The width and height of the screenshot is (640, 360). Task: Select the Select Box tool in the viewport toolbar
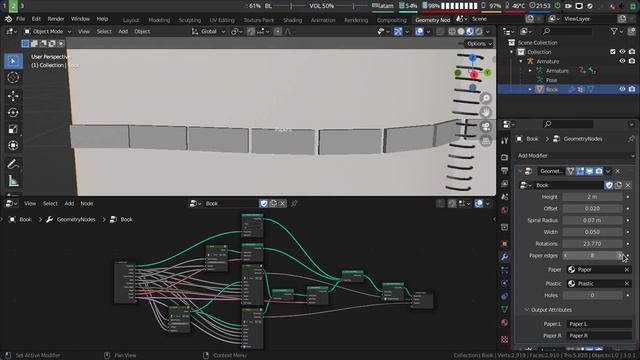click(x=13, y=61)
